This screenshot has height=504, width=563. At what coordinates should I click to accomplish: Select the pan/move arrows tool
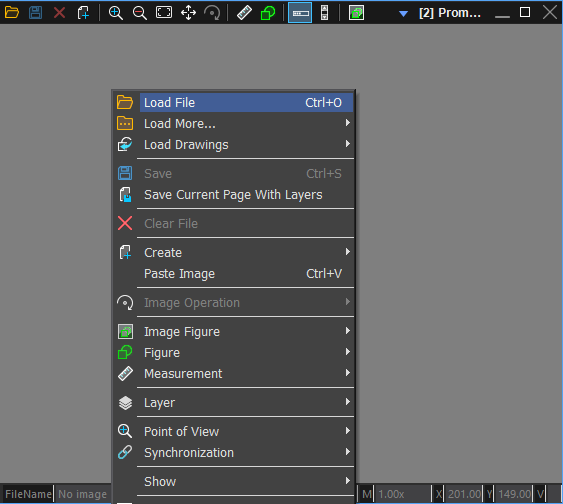tap(188, 13)
